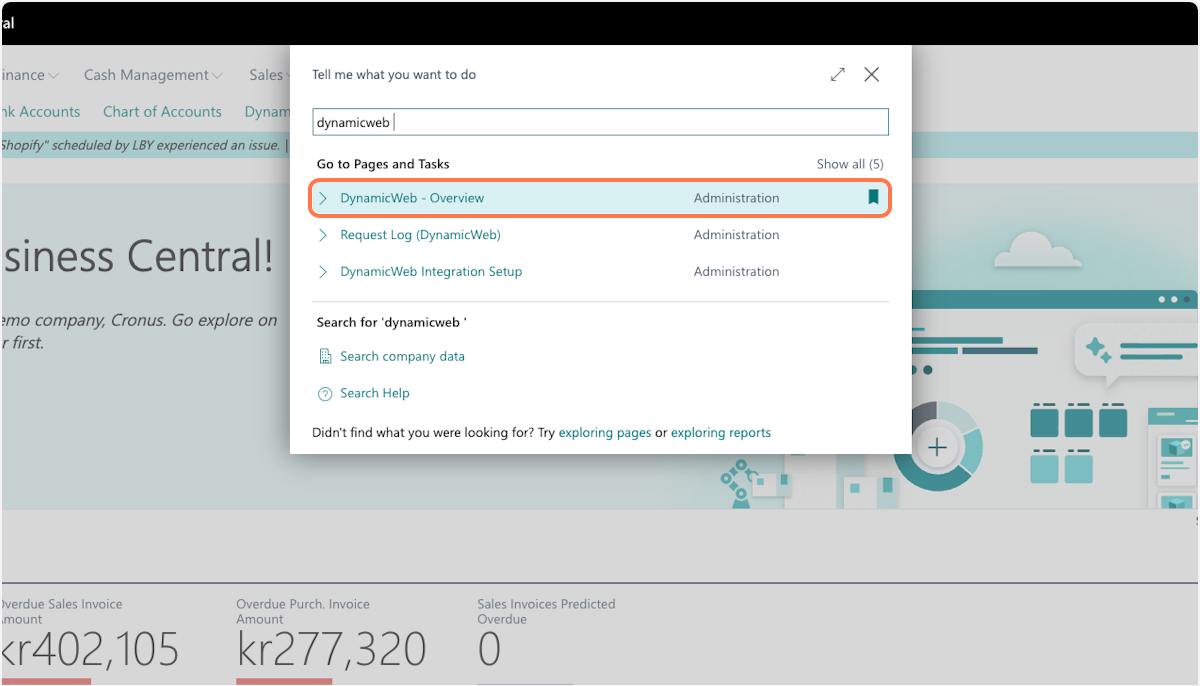Click chevron beside DynamicWeb - Overview result
The height and width of the screenshot is (686, 1200).
323,198
